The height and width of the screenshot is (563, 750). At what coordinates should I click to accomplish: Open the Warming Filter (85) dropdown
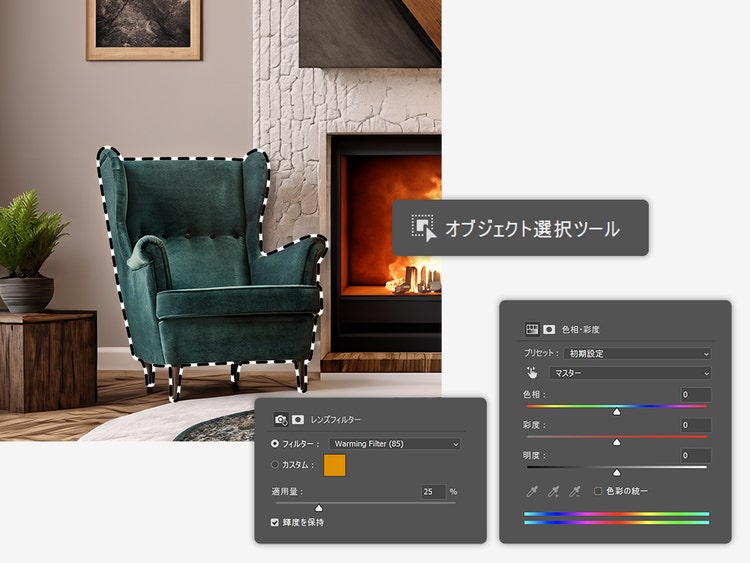point(395,444)
